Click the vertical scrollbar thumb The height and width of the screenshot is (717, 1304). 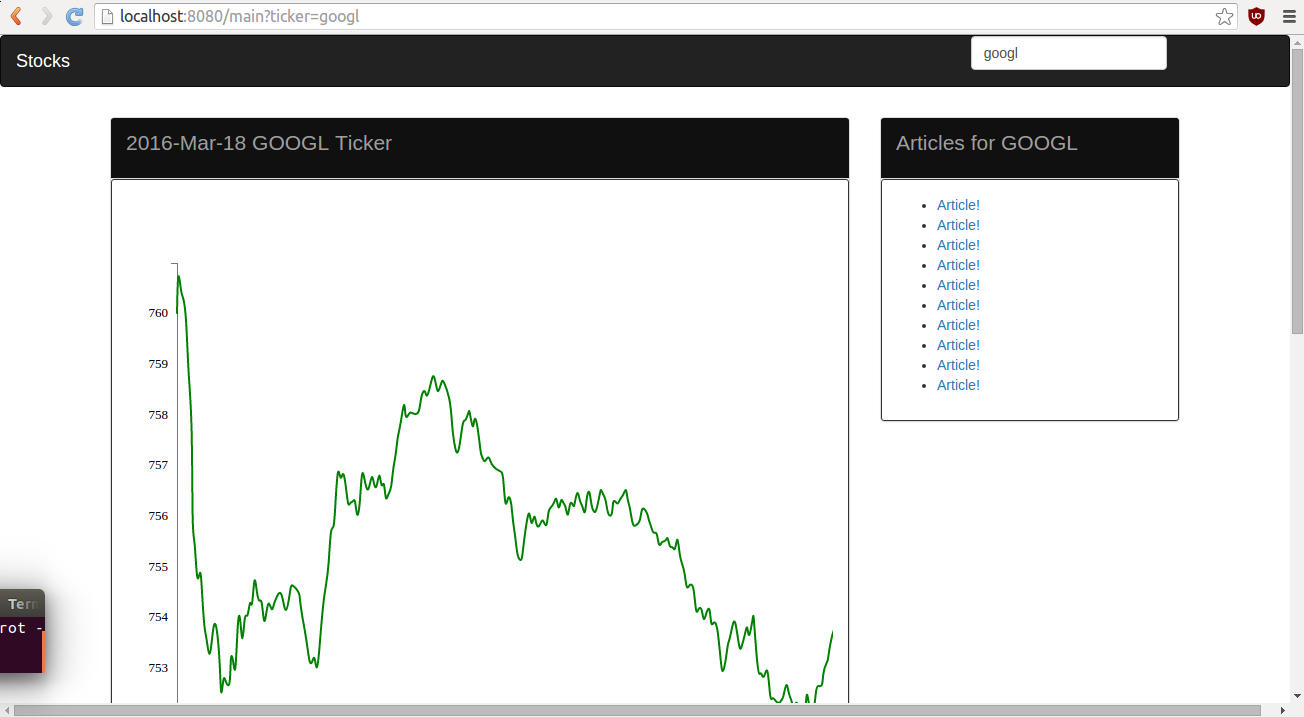[x=1297, y=190]
